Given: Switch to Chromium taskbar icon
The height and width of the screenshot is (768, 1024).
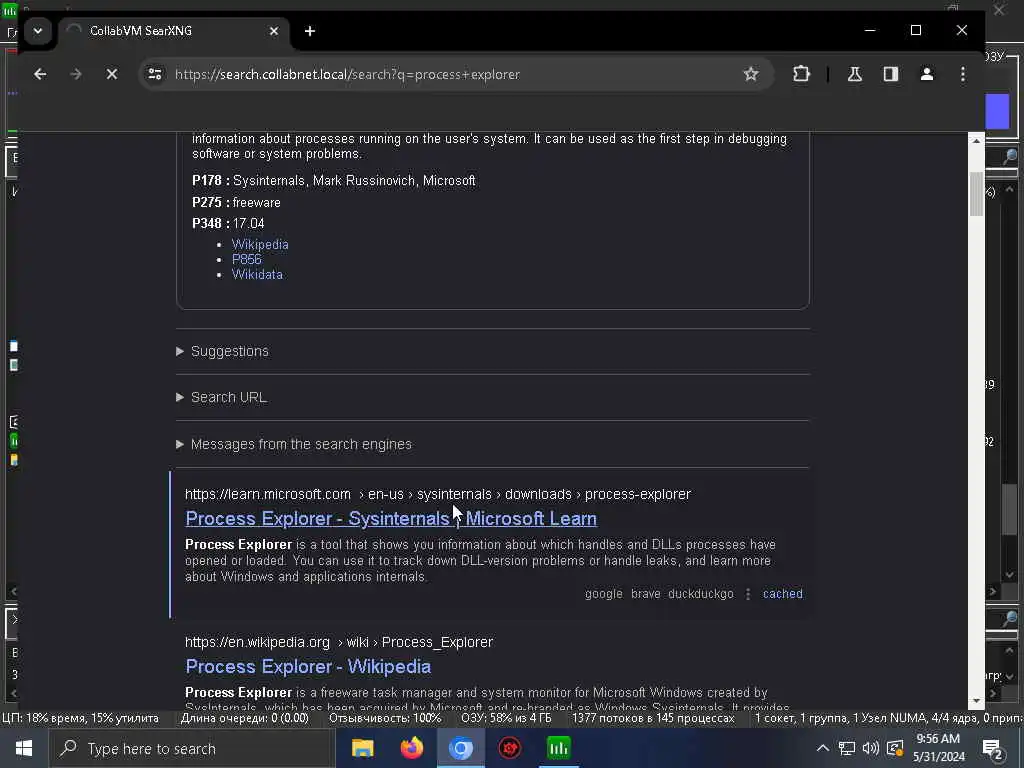Looking at the screenshot, I should 460,748.
